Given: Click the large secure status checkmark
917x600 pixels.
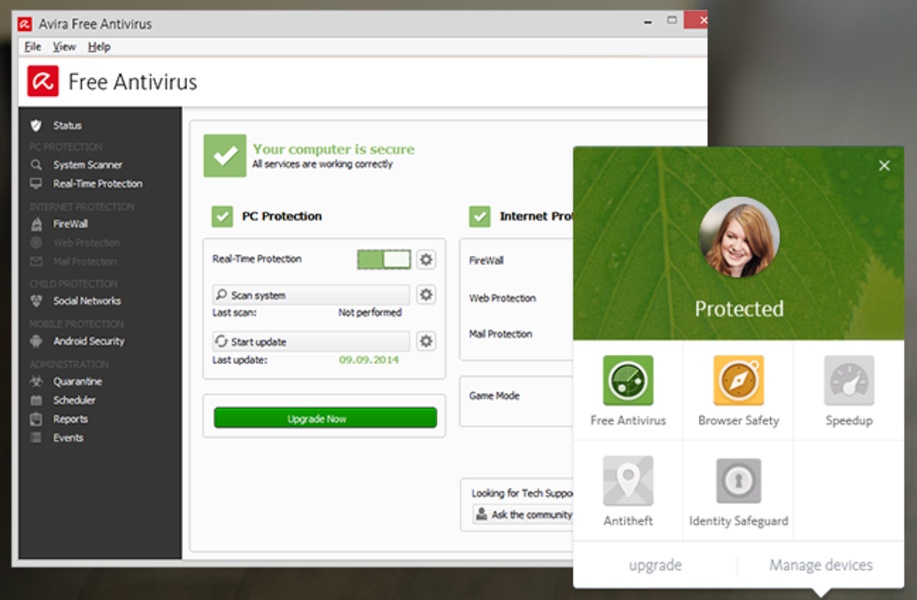Looking at the screenshot, I should click(x=225, y=156).
